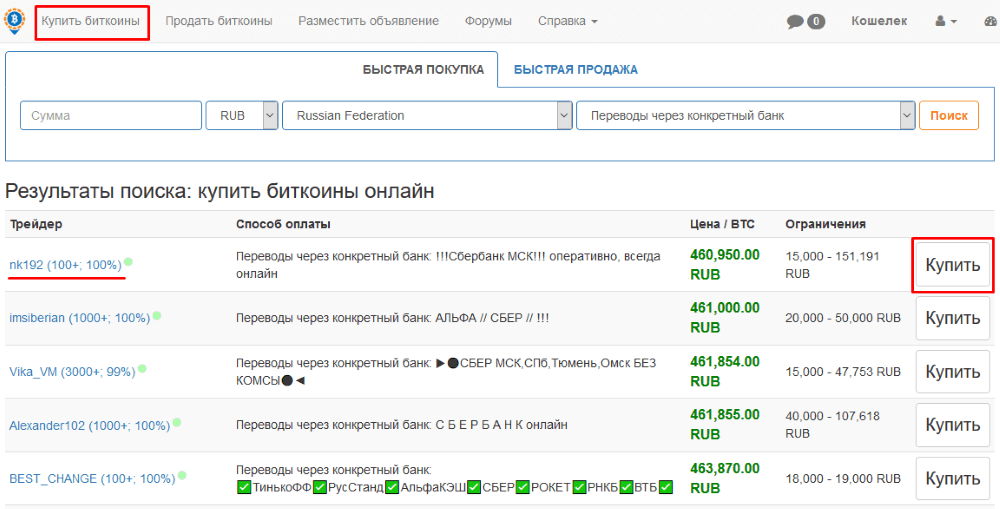Screen dimensions: 1000x509
Task: Go to Разместить объявление
Action: click(x=369, y=21)
